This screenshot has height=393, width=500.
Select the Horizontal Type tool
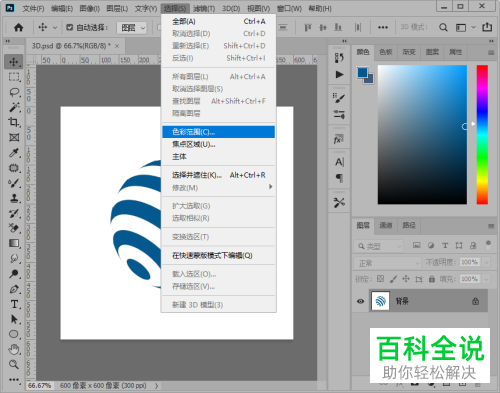[x=14, y=304]
